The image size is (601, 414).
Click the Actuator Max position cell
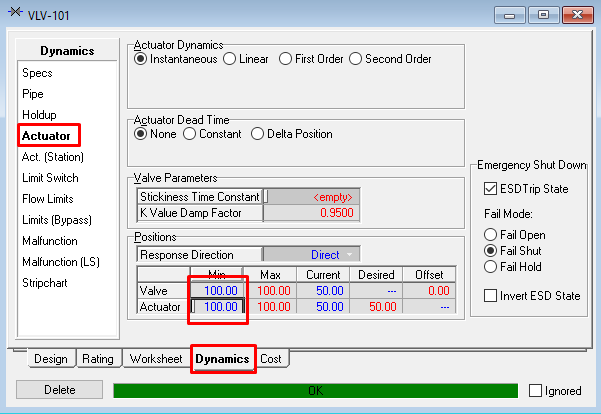coord(270,307)
